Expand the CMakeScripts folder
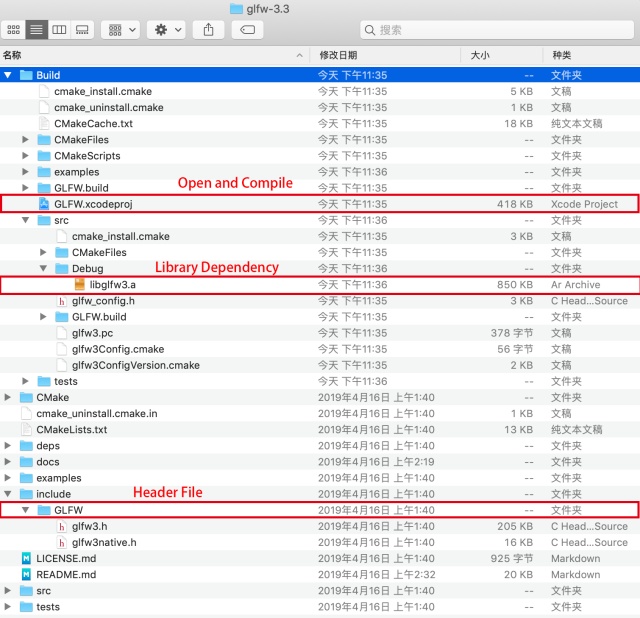This screenshot has width=640, height=618. (25, 156)
